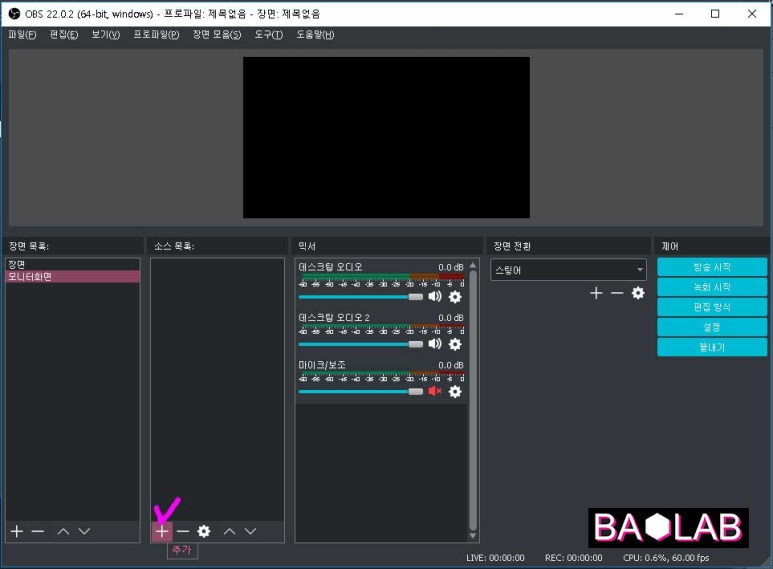Remove scene transition with minus

pyautogui.click(x=617, y=293)
